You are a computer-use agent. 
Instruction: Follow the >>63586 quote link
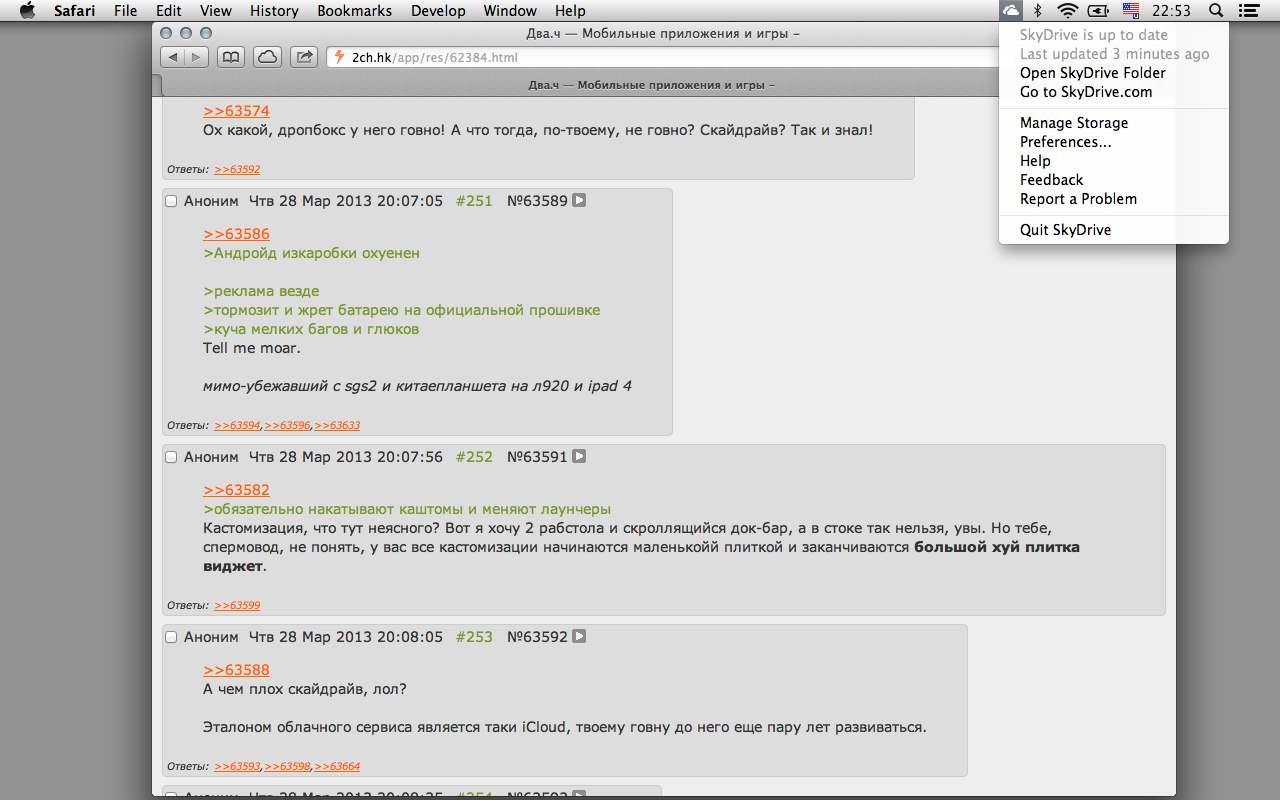236,234
